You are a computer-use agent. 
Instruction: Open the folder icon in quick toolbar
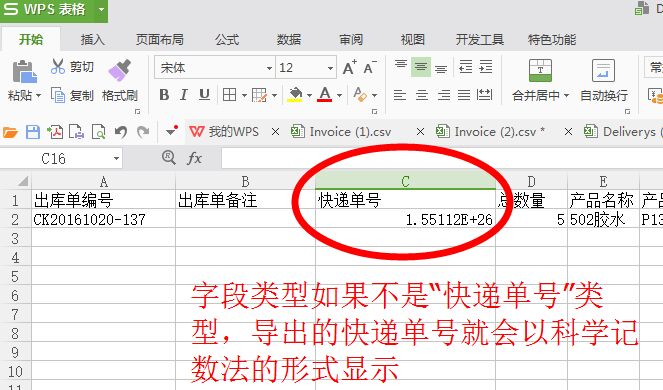coord(10,132)
